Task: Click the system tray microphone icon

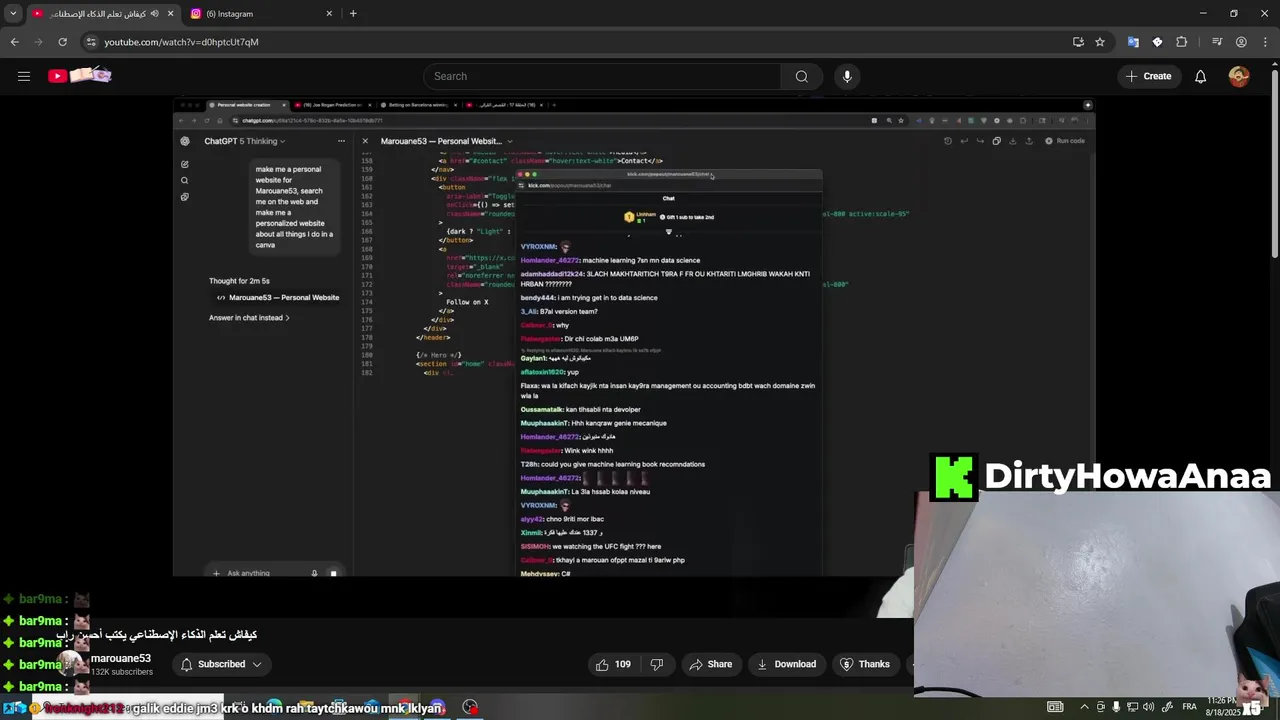Action: 1116,707
